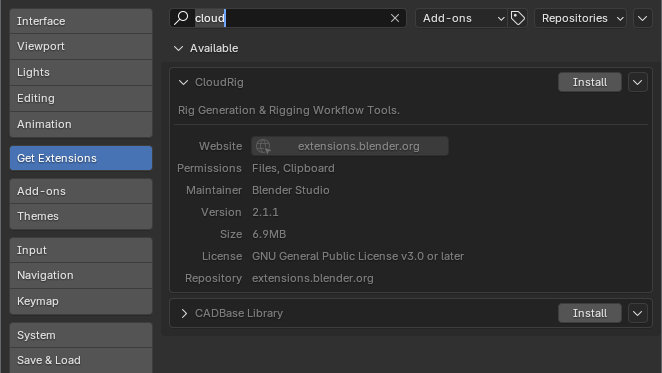Screen dimensions: 662x373
Task: Switch to the Add-ons preferences tab
Action: click(81, 191)
